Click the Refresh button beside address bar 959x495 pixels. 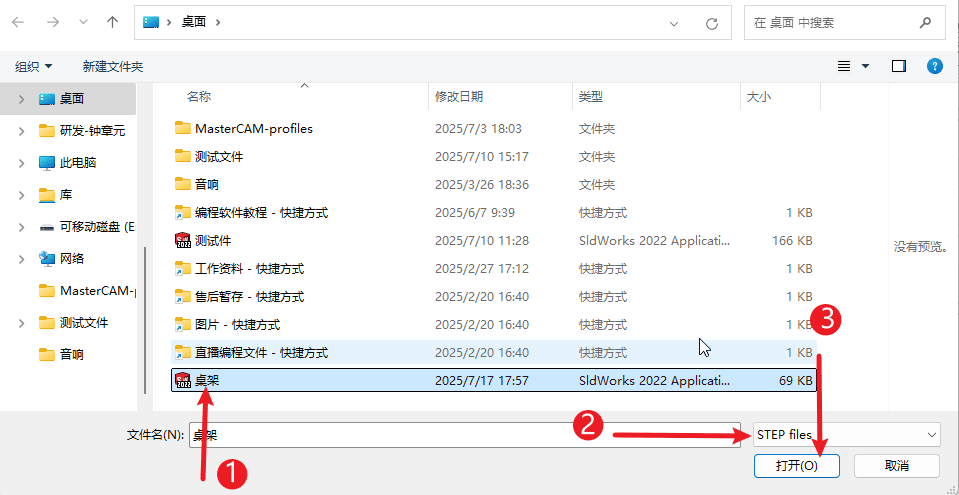click(x=711, y=22)
